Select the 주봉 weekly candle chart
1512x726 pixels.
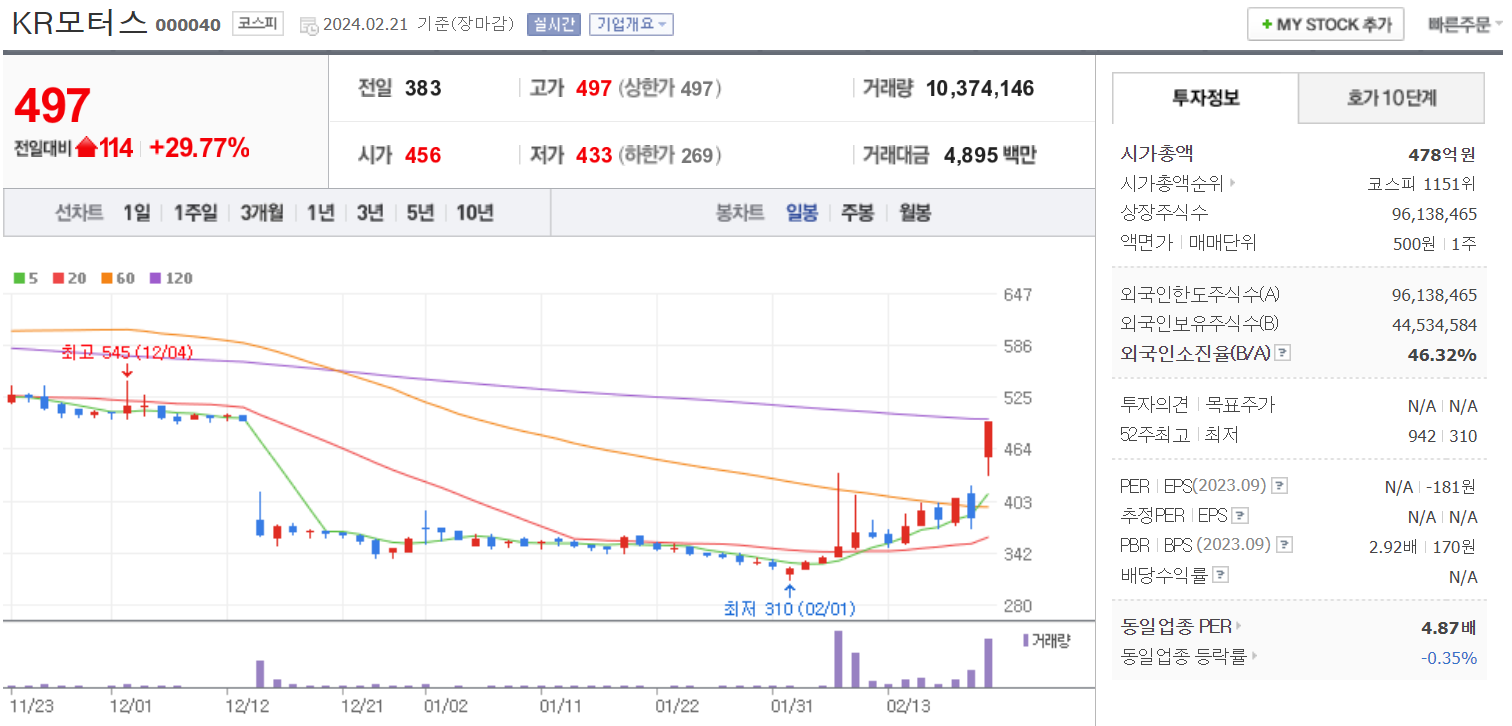[x=858, y=212]
